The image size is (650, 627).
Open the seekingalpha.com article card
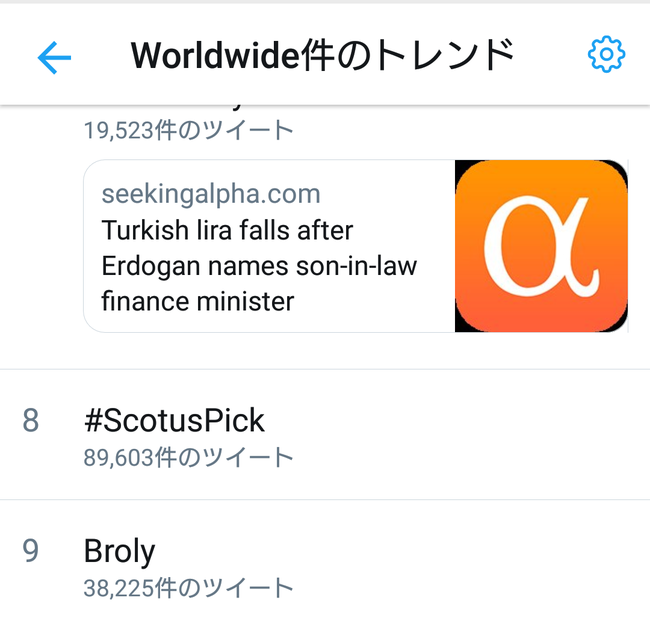(356, 246)
